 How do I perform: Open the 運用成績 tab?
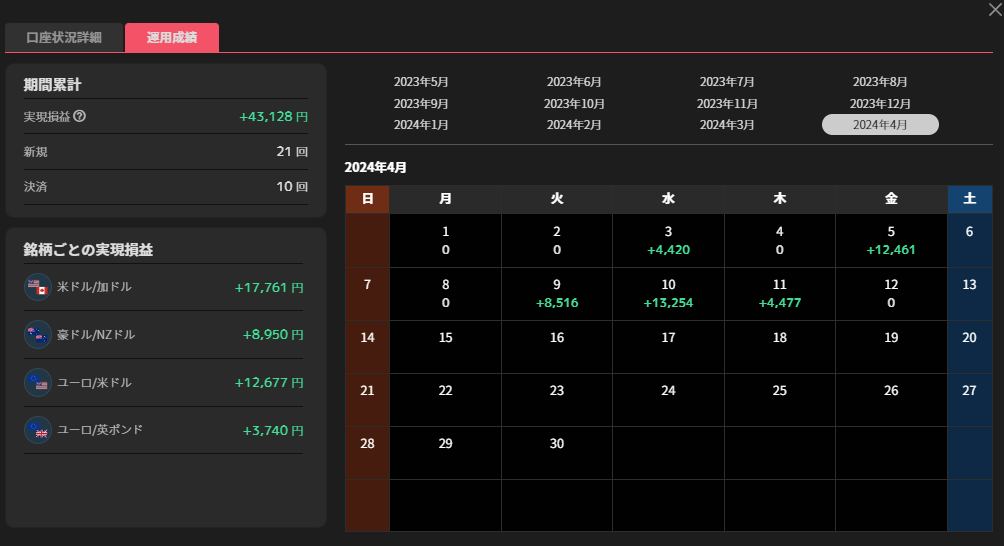coord(172,38)
